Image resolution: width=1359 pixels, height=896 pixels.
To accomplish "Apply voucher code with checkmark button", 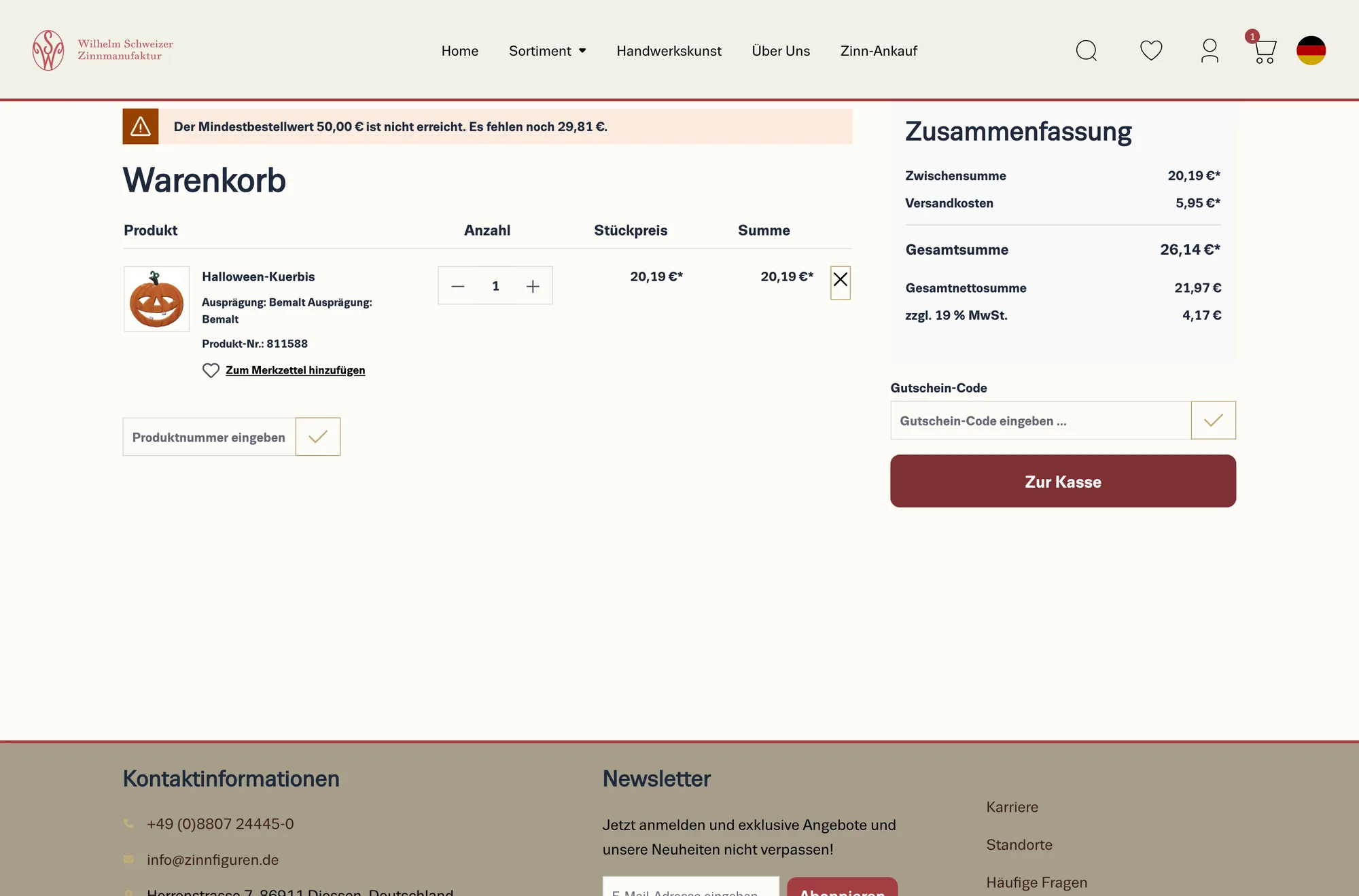I will 1214,420.
